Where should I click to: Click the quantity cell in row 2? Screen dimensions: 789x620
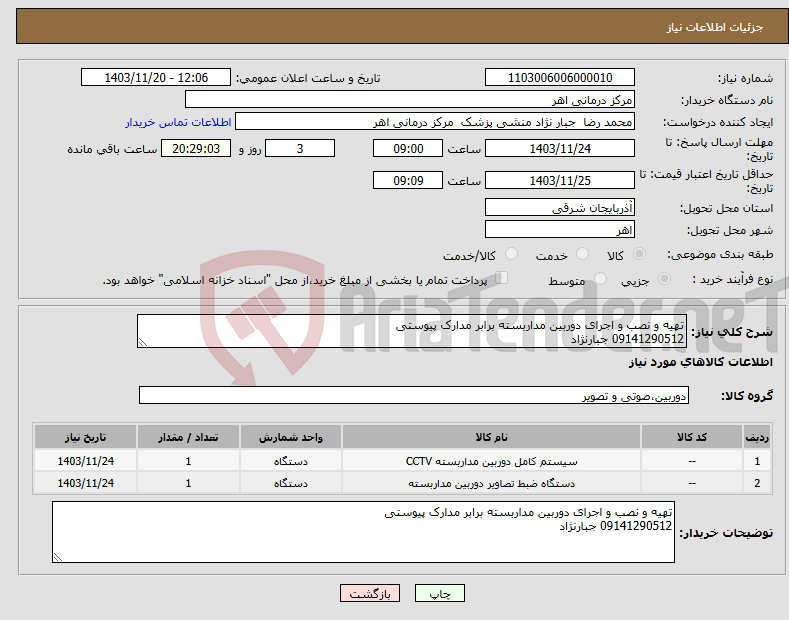coord(188,483)
